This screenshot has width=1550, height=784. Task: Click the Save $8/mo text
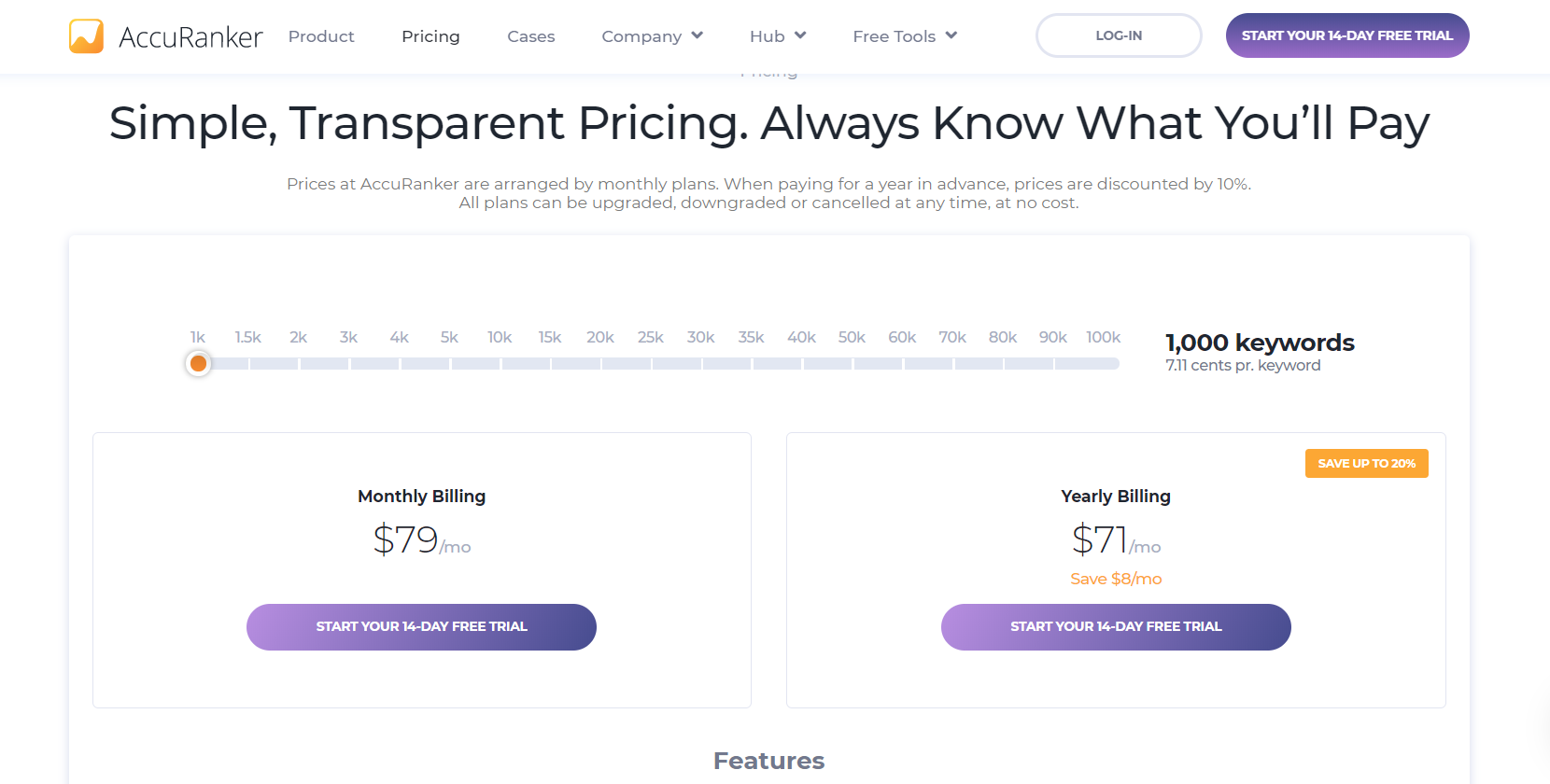(x=1116, y=579)
